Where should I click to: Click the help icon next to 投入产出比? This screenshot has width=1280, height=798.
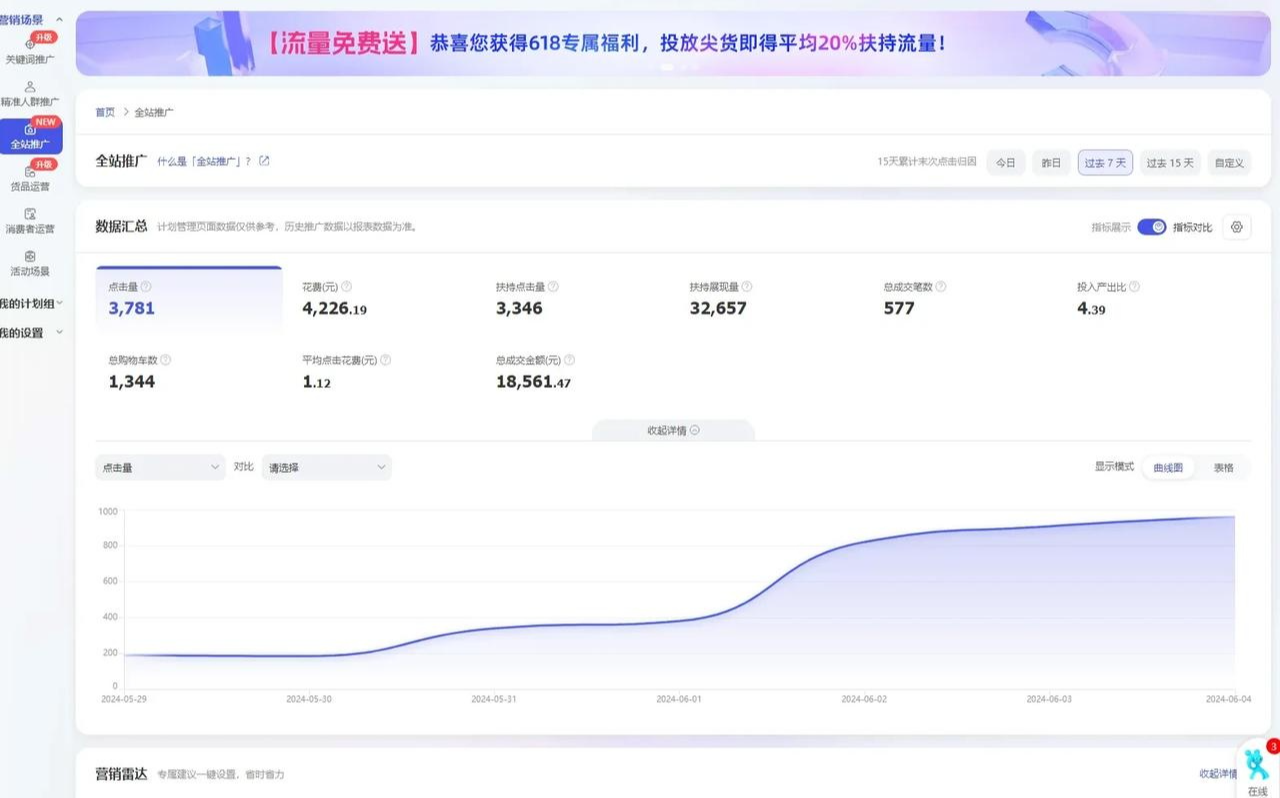[x=1134, y=287]
